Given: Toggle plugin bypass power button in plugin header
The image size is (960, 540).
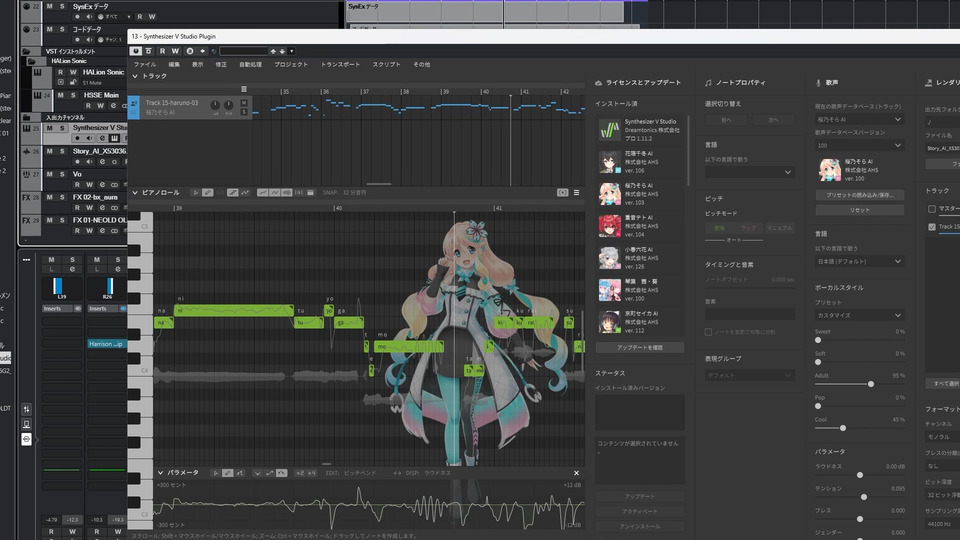Looking at the screenshot, I should (136, 51).
